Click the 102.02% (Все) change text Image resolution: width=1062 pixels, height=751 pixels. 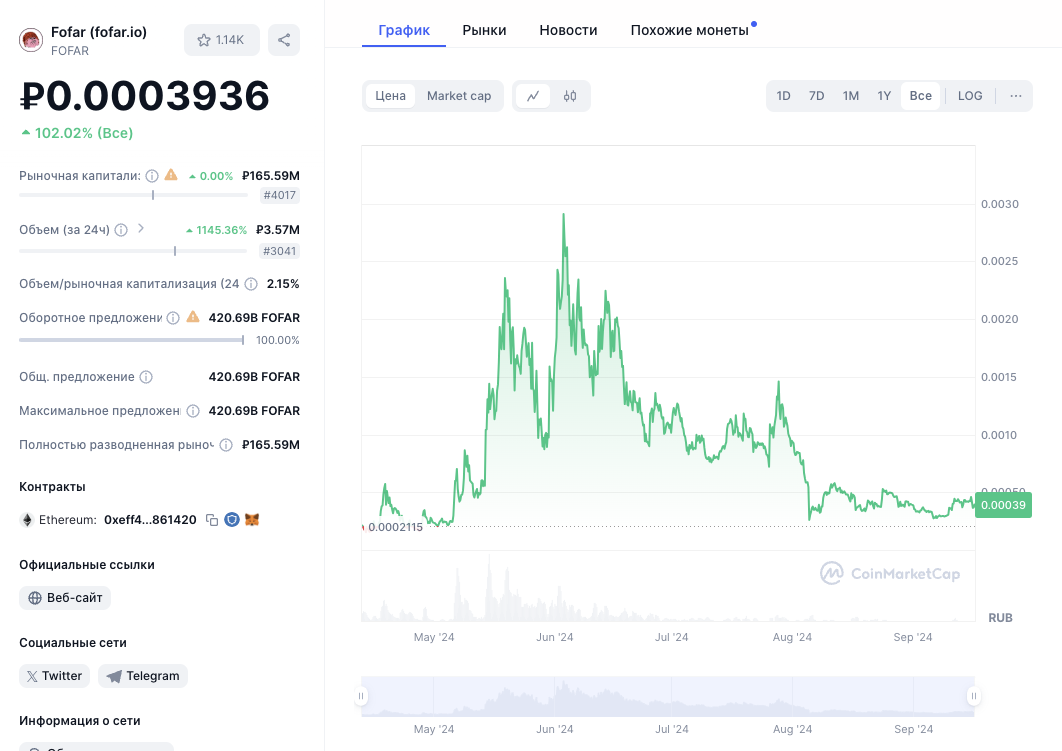pos(84,133)
